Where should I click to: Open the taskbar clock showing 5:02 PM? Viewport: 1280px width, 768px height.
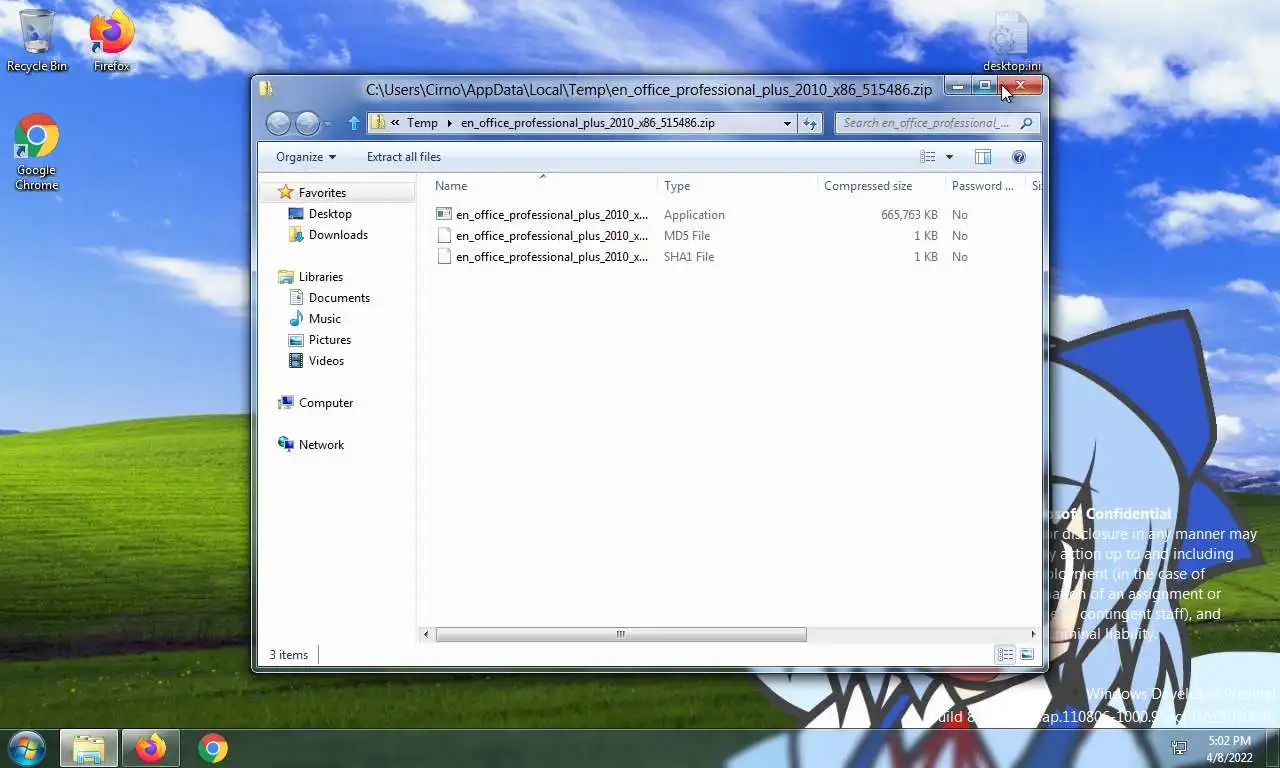click(x=1230, y=749)
